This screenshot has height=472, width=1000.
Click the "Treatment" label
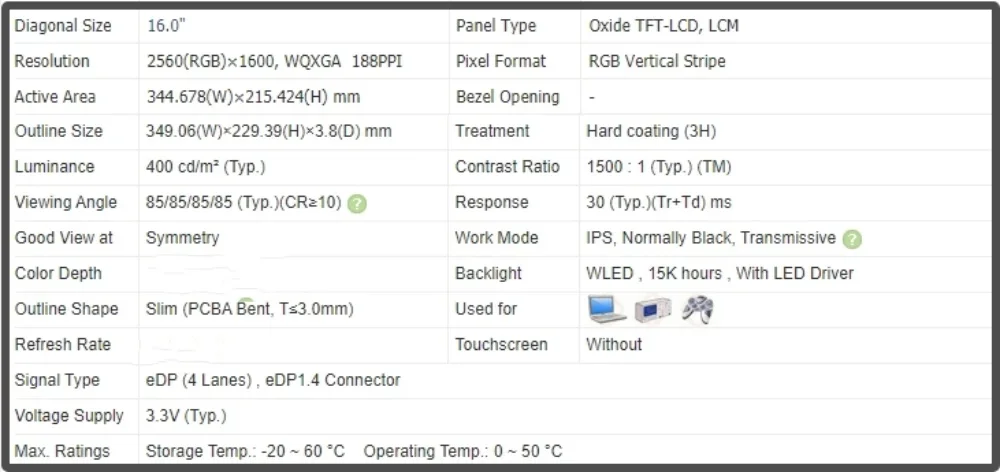[492, 131]
